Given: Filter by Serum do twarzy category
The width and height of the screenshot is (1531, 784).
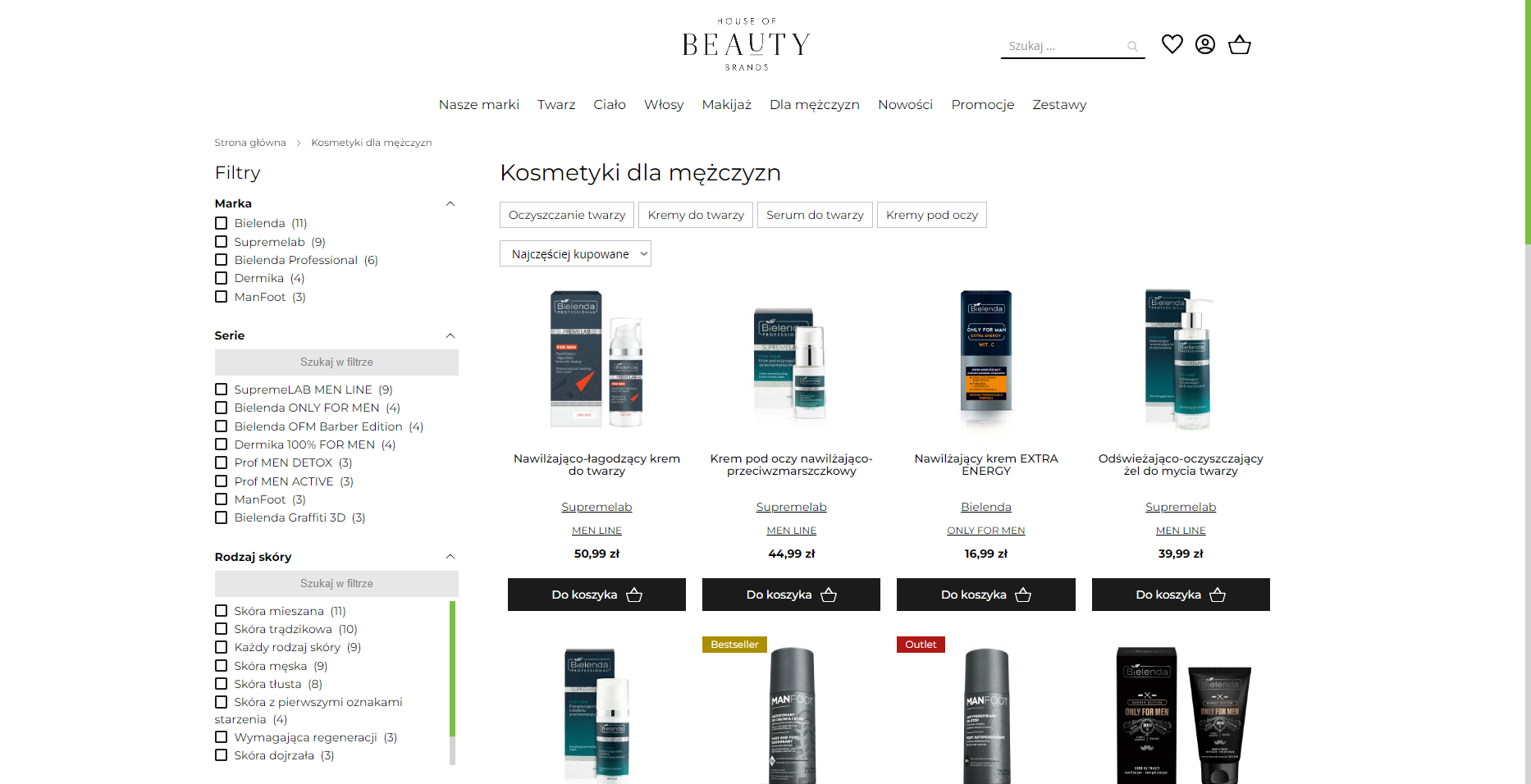Looking at the screenshot, I should pyautogui.click(x=815, y=215).
